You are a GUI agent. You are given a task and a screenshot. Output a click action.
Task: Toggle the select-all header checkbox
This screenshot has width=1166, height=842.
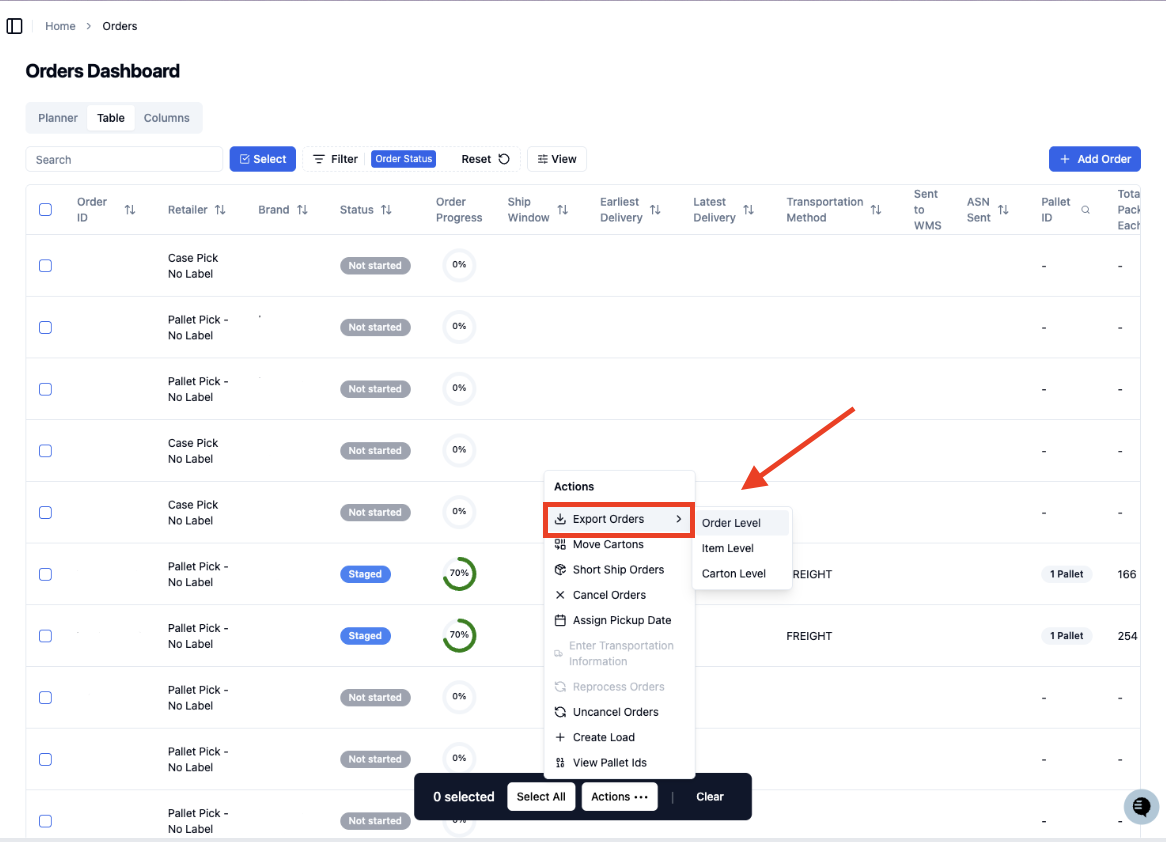(x=45, y=210)
